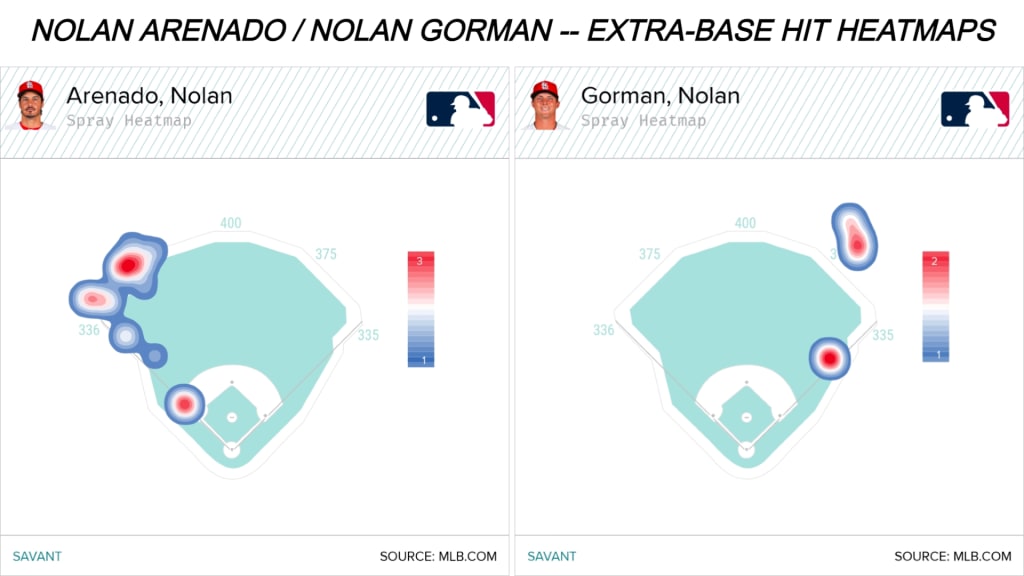Image resolution: width=1024 pixels, height=576 pixels.
Task: Open the "Arenado, Nolan" player name
Action: click(x=149, y=96)
